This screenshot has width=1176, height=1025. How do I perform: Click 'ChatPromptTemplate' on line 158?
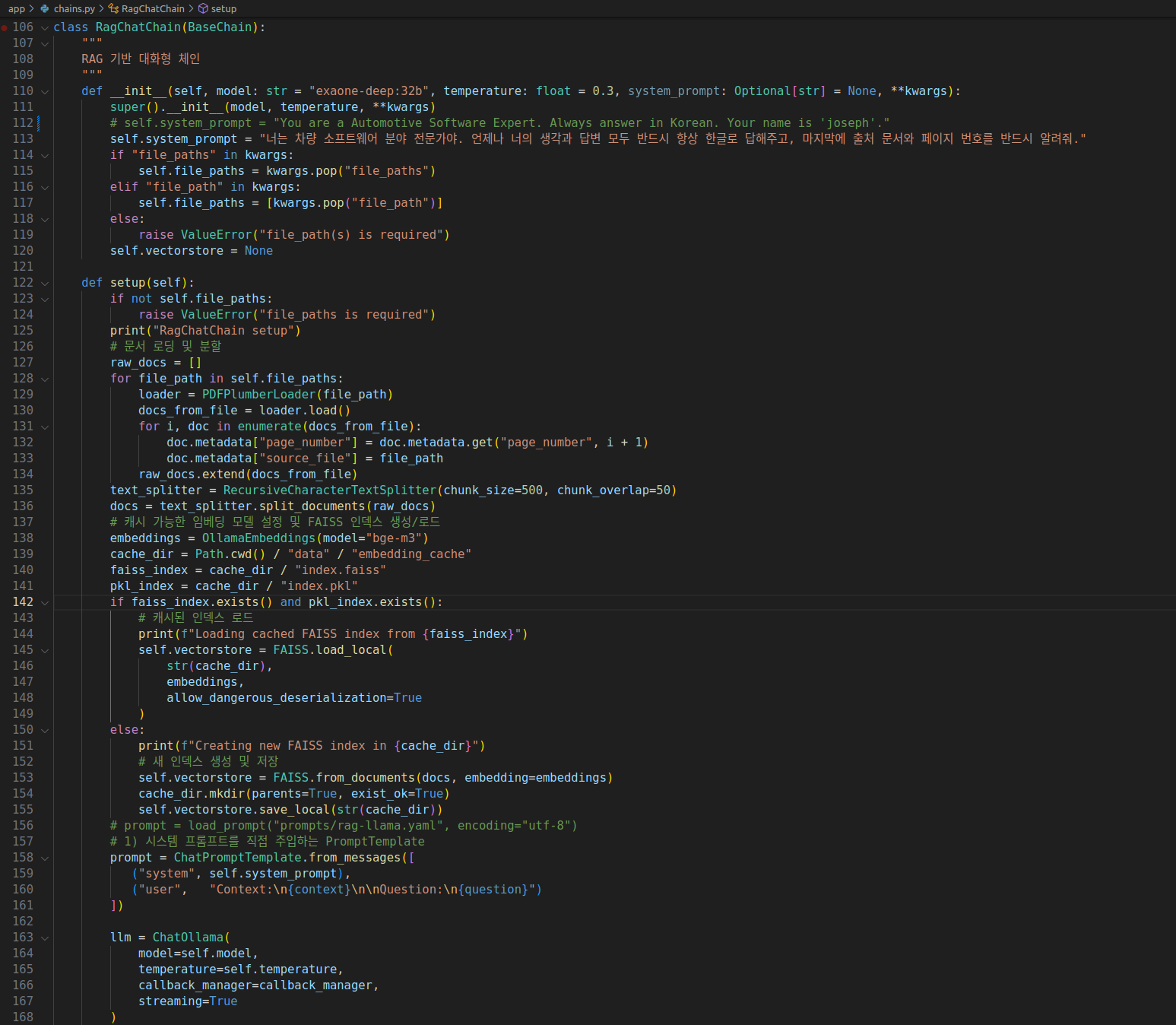(238, 858)
